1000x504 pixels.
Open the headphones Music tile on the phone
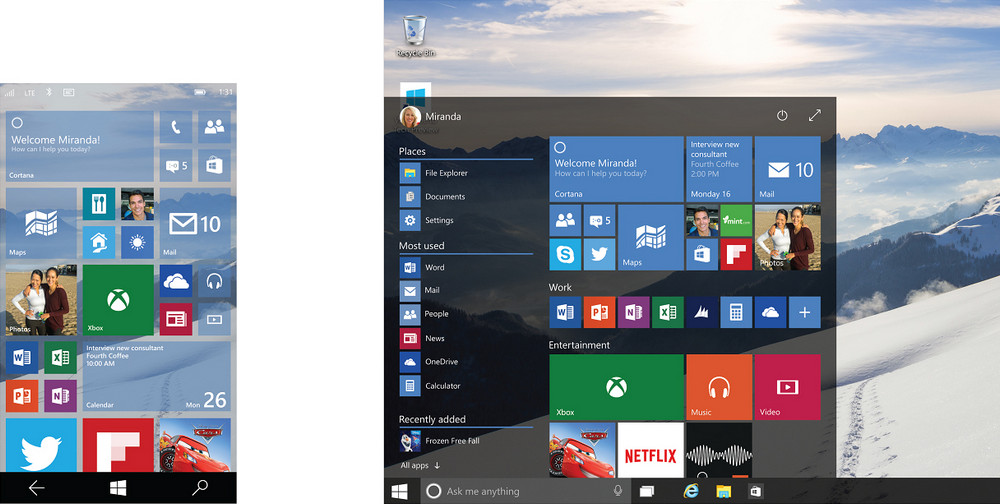pos(214,281)
